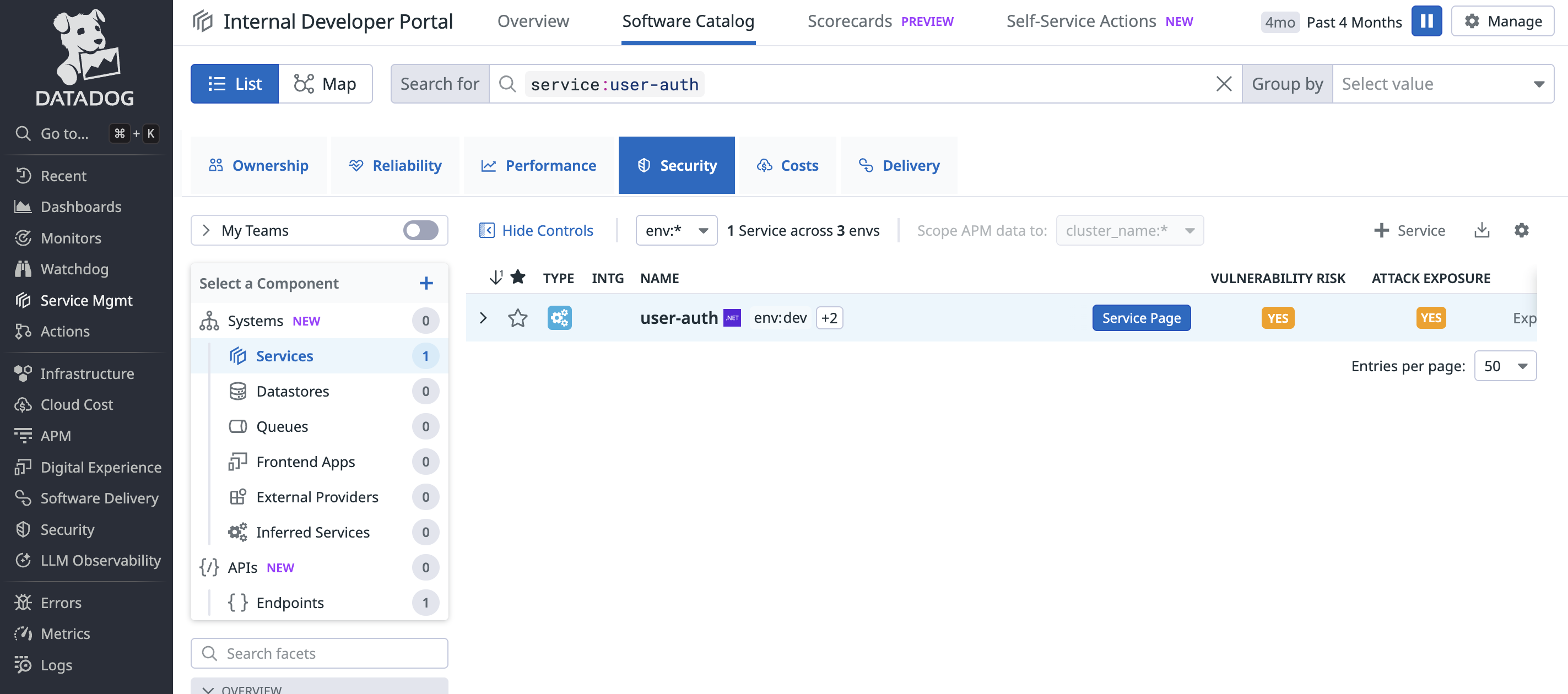Screen dimensions: 1568x694
Task: Favorite user-auth with star icon
Action: pyautogui.click(x=517, y=318)
